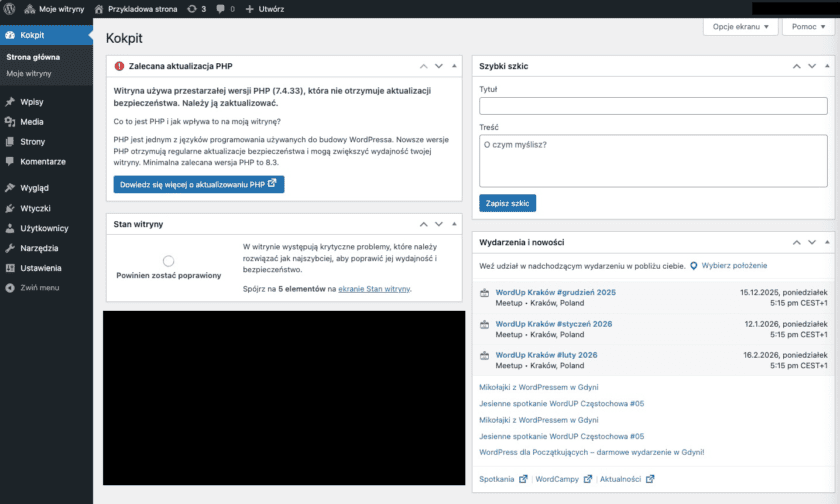Viewport: 840px width, 504px height.
Task: Move Stan witryny widget up
Action: click(x=423, y=224)
